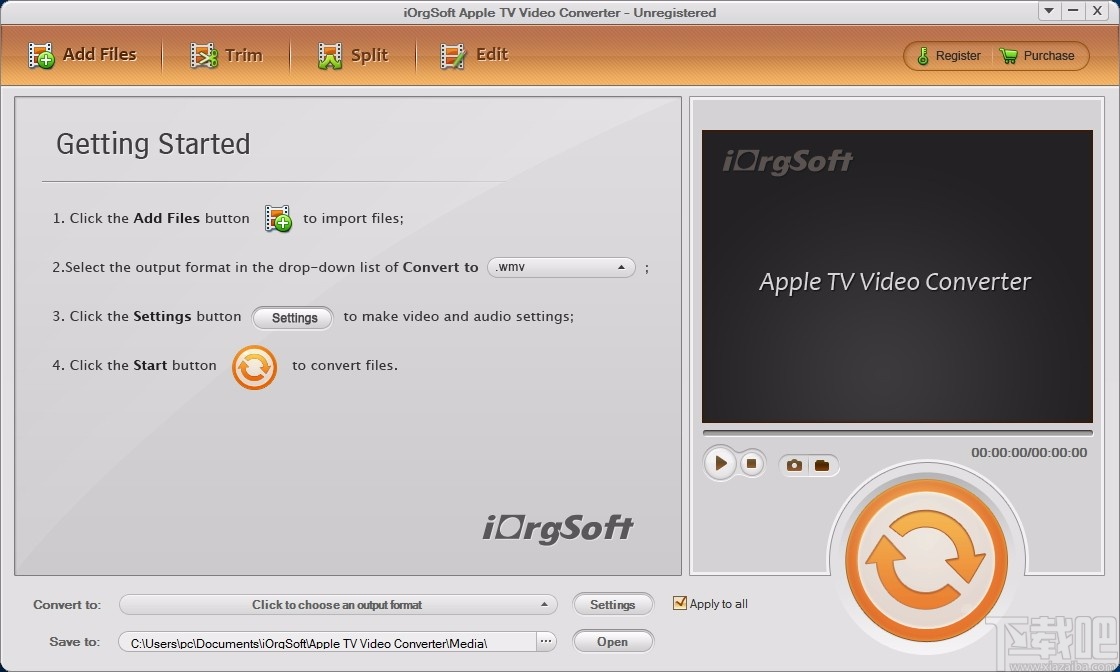
Task: Take a snapshot with the camera icon
Action: pyautogui.click(x=794, y=464)
